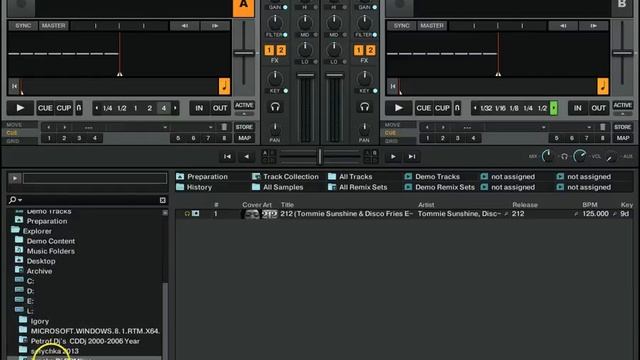Click global transport forward play arrow
Screen dimensions: 640x360
[x=393, y=156]
